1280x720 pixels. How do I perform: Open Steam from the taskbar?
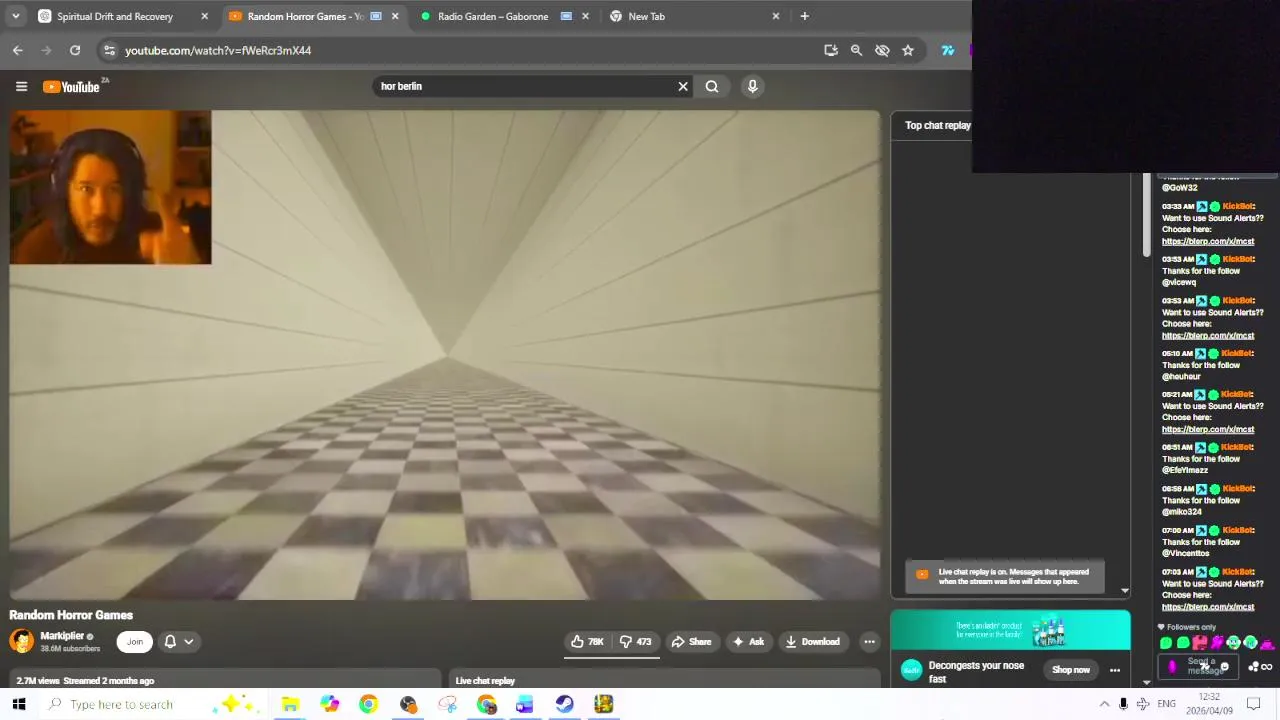click(564, 704)
